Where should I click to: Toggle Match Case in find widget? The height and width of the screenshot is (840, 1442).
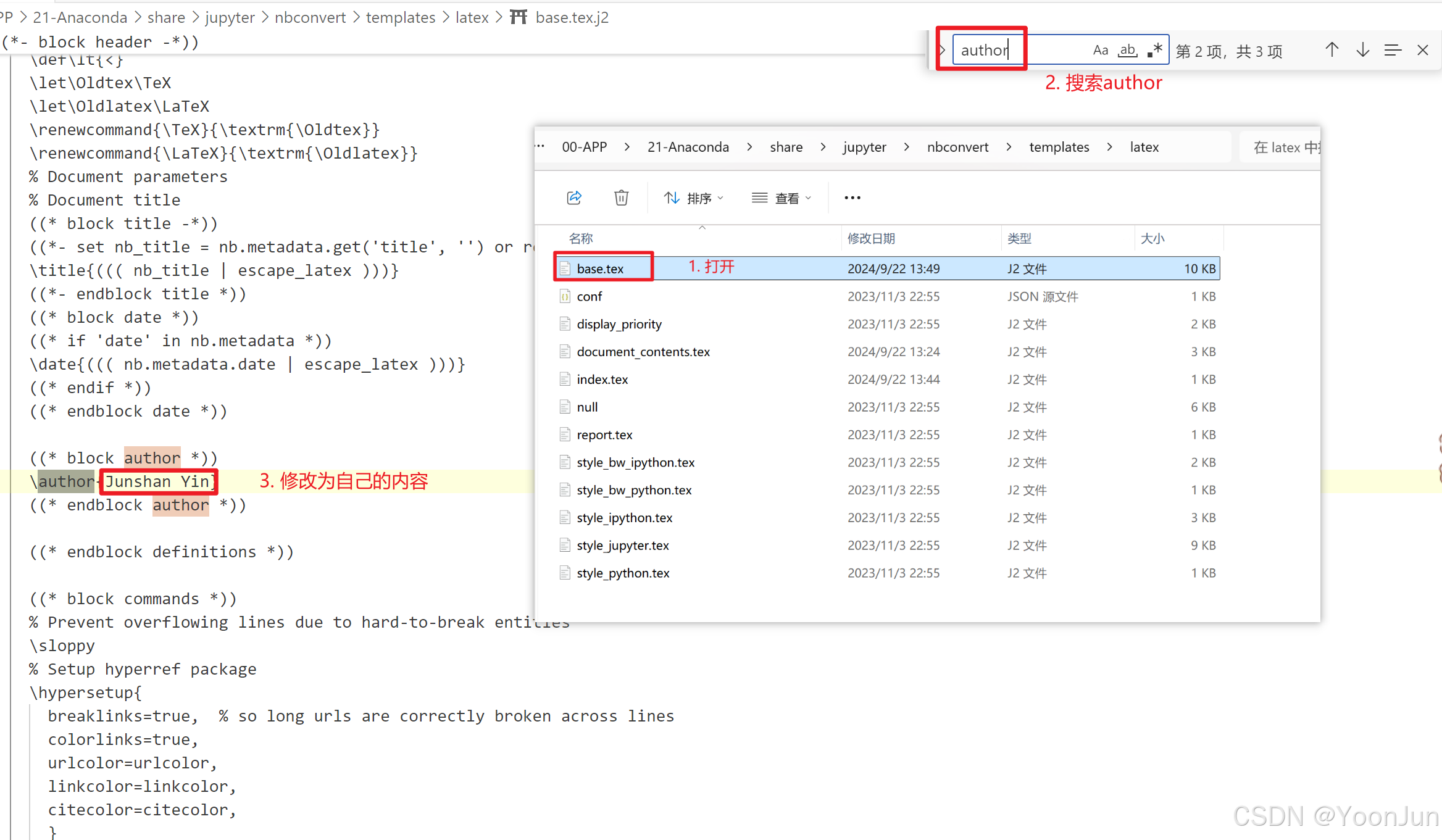coord(1100,50)
